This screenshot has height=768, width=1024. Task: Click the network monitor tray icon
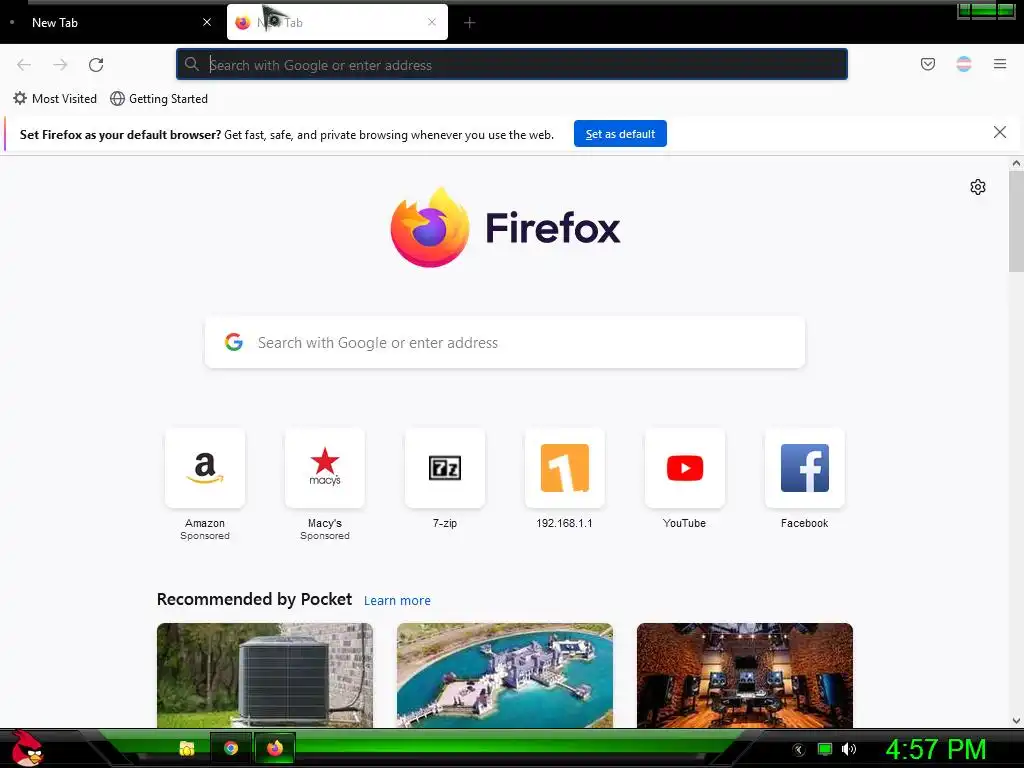pyautogui.click(x=825, y=749)
